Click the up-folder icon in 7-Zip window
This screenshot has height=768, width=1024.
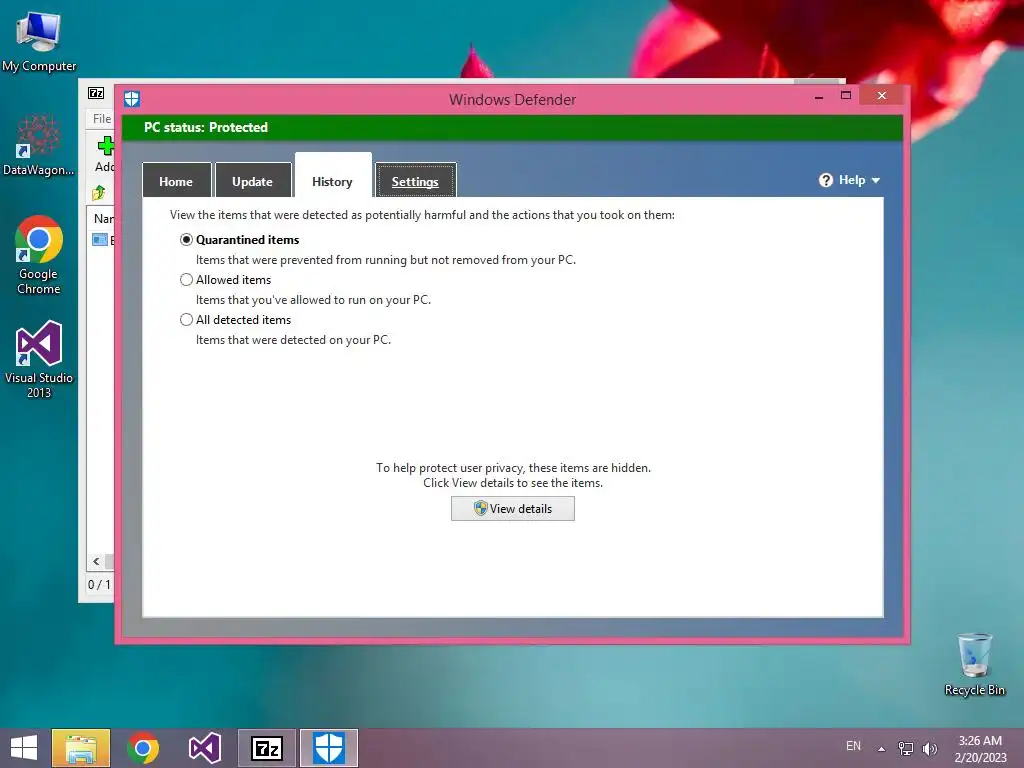coord(99,193)
